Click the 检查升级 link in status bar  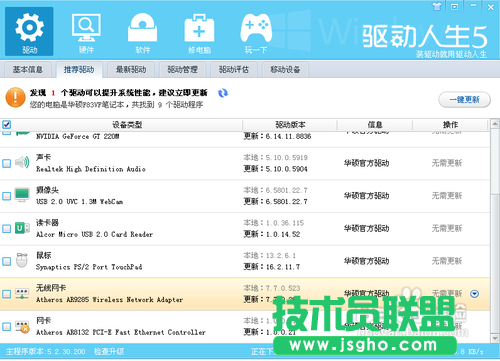109,351
